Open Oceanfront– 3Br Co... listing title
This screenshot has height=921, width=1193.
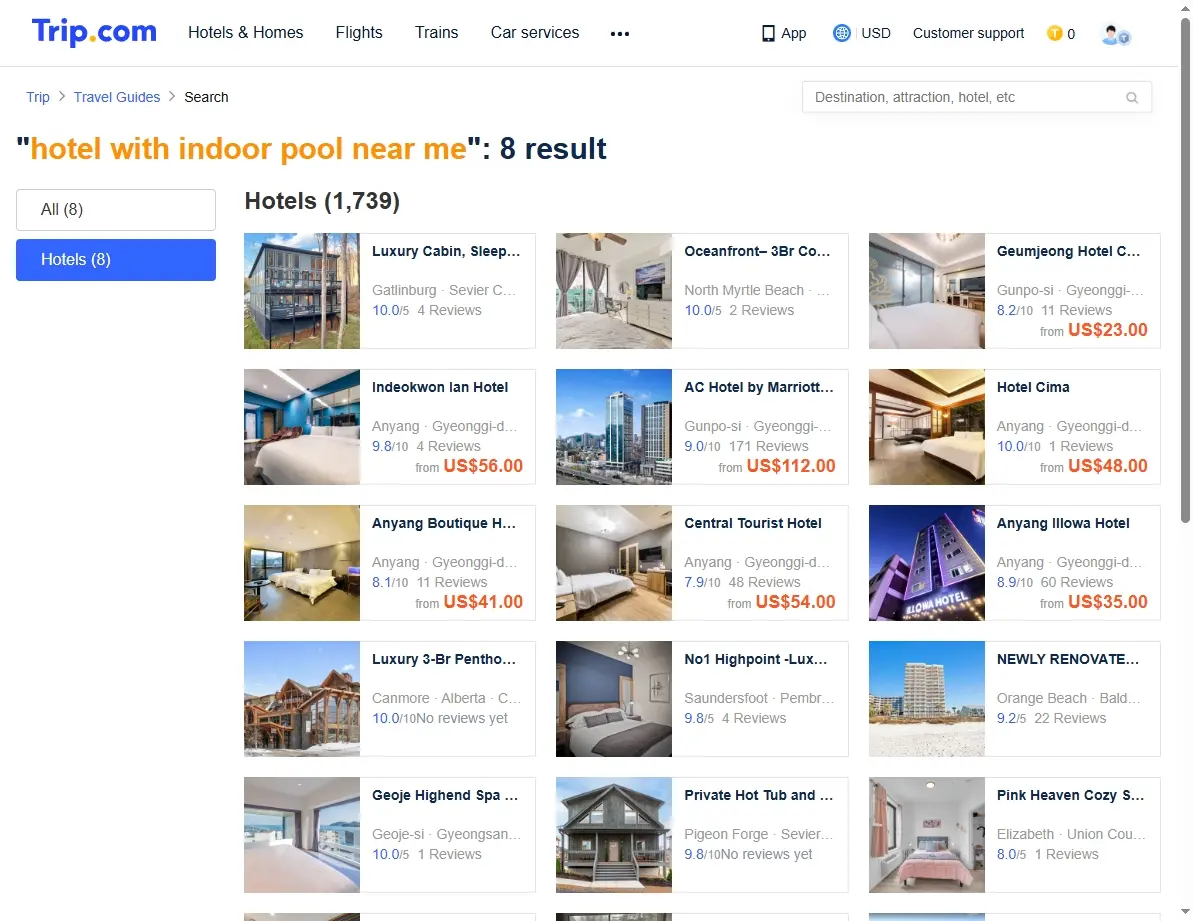point(757,252)
